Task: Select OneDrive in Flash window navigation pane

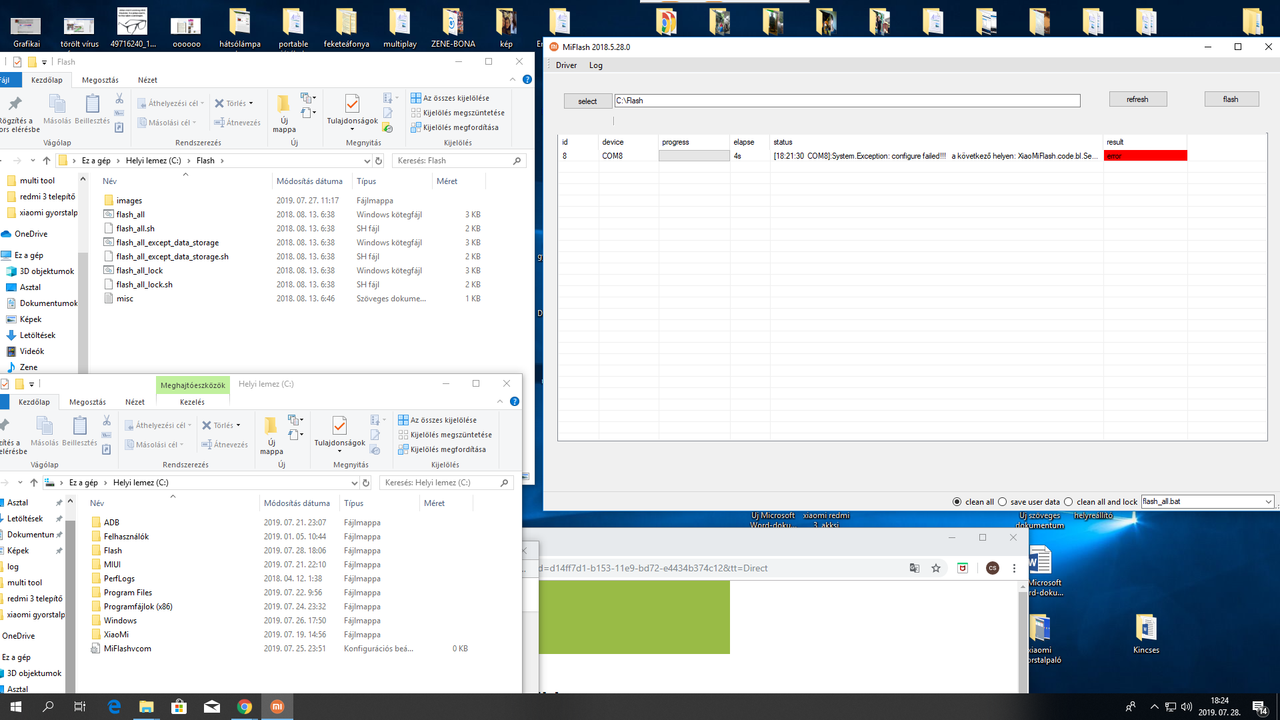Action: point(30,234)
